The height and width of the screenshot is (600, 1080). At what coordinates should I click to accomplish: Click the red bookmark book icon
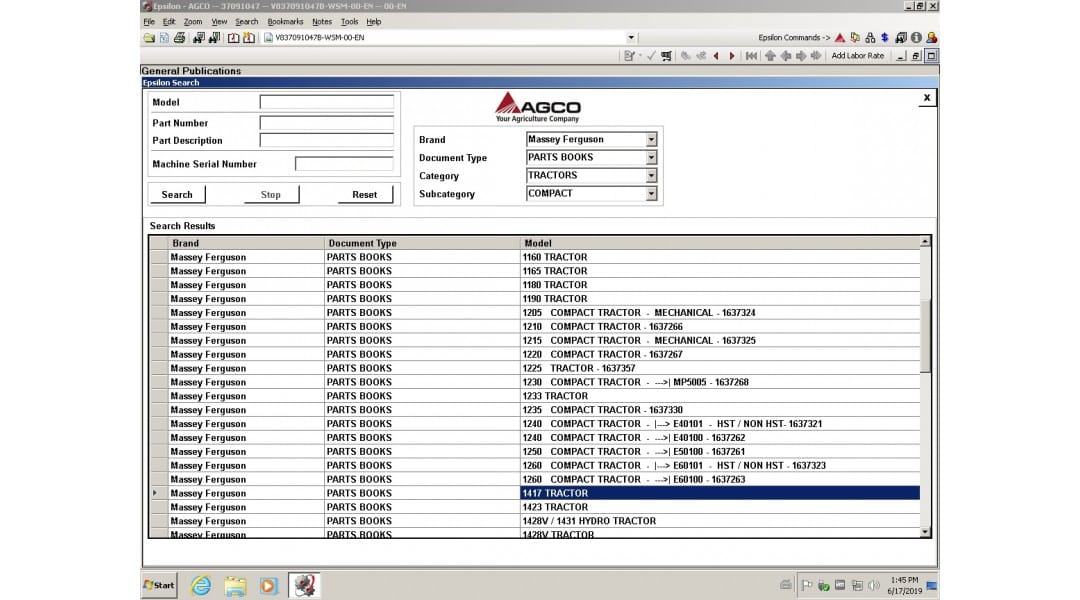click(233, 38)
